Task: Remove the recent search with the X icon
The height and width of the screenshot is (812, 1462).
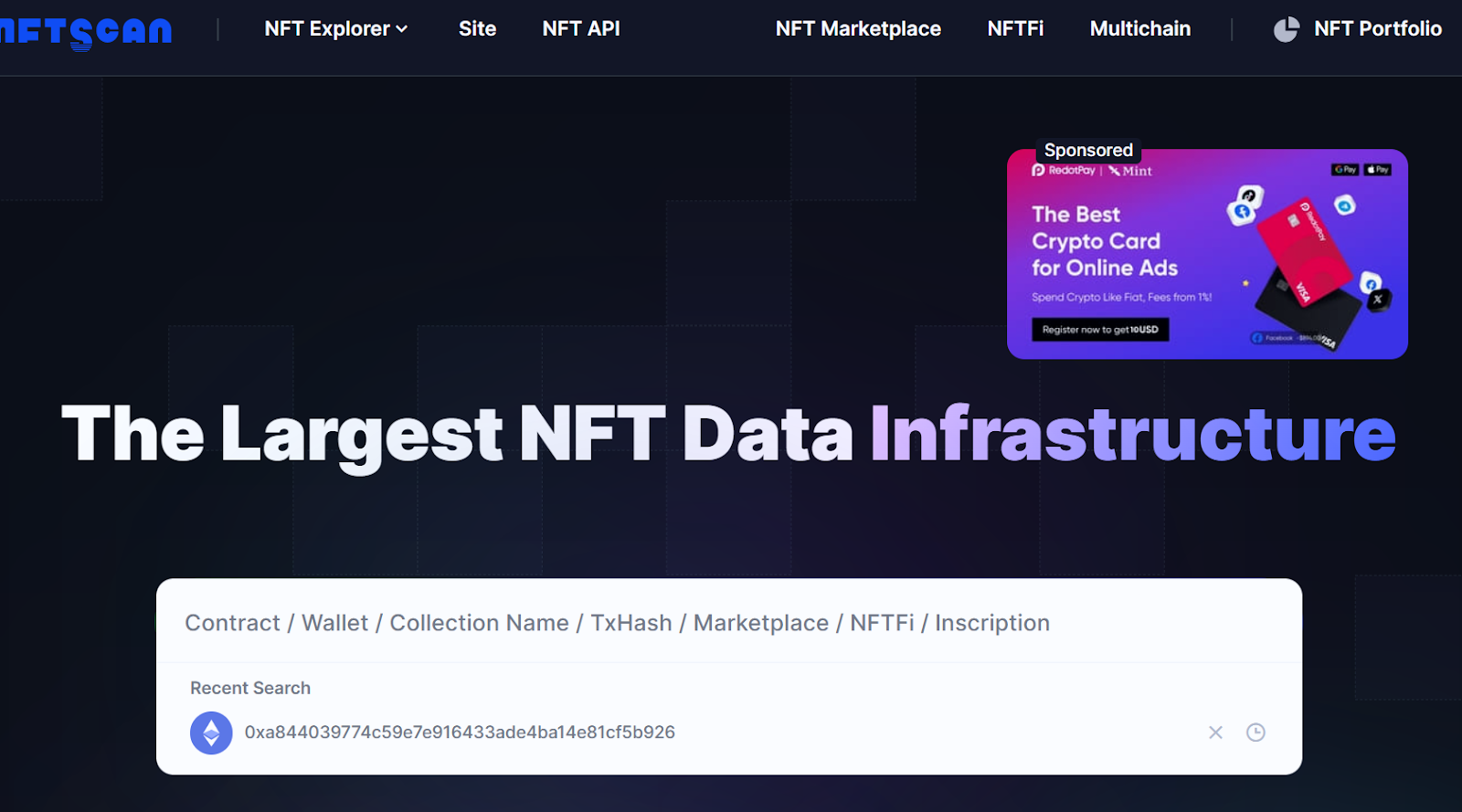Action: (x=1215, y=733)
